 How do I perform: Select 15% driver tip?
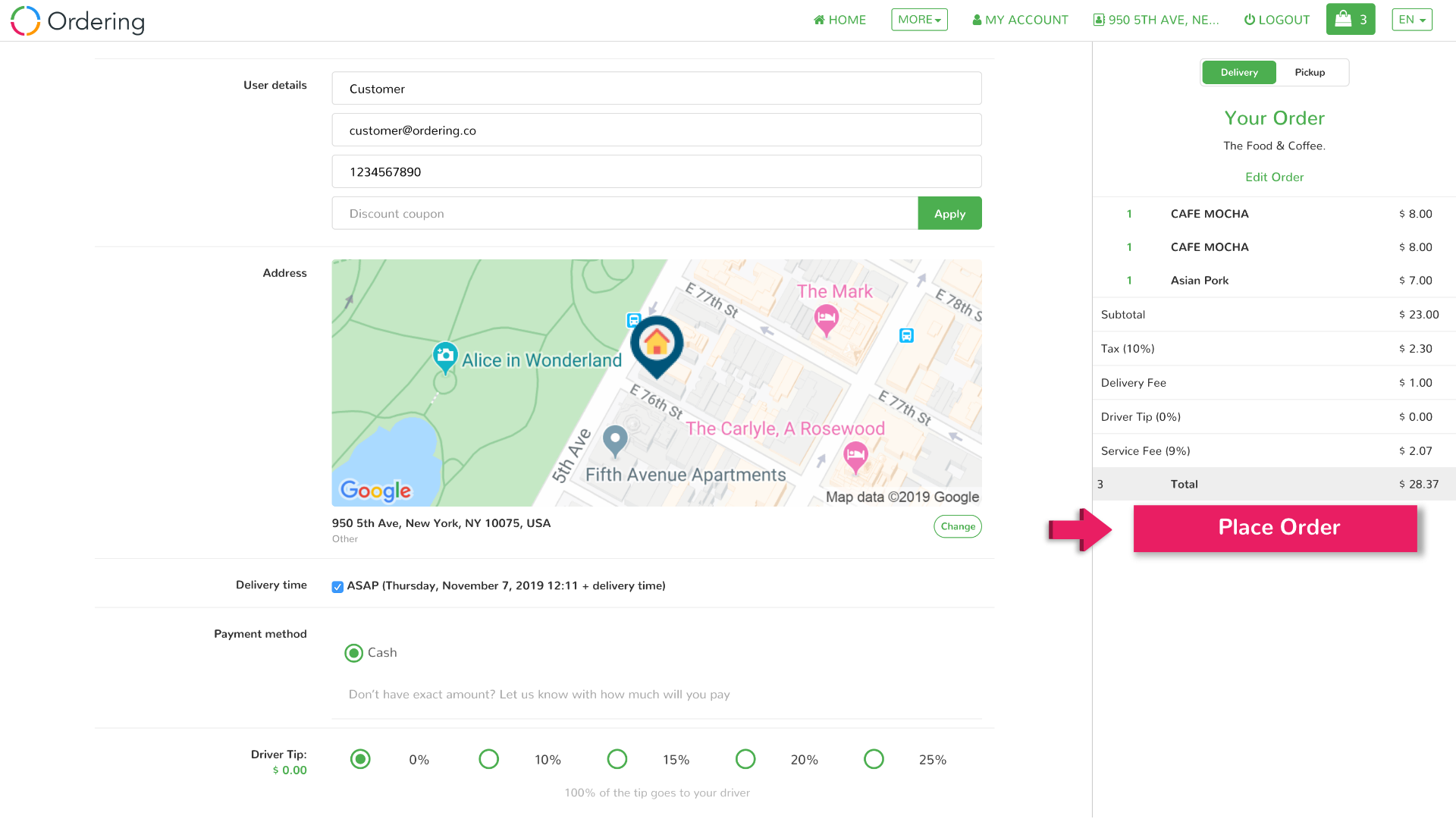tap(617, 759)
